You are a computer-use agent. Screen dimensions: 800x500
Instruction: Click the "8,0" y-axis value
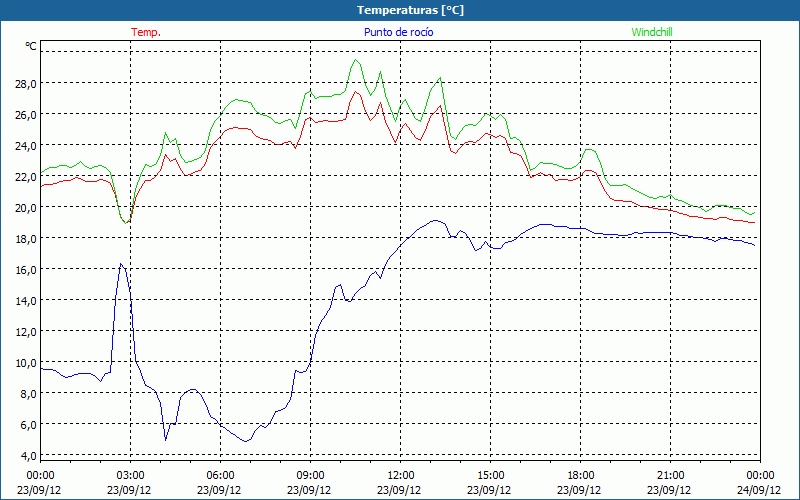coord(28,394)
